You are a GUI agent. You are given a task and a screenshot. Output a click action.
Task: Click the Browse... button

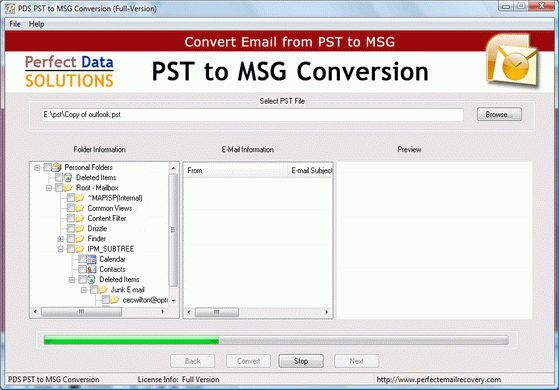point(499,114)
